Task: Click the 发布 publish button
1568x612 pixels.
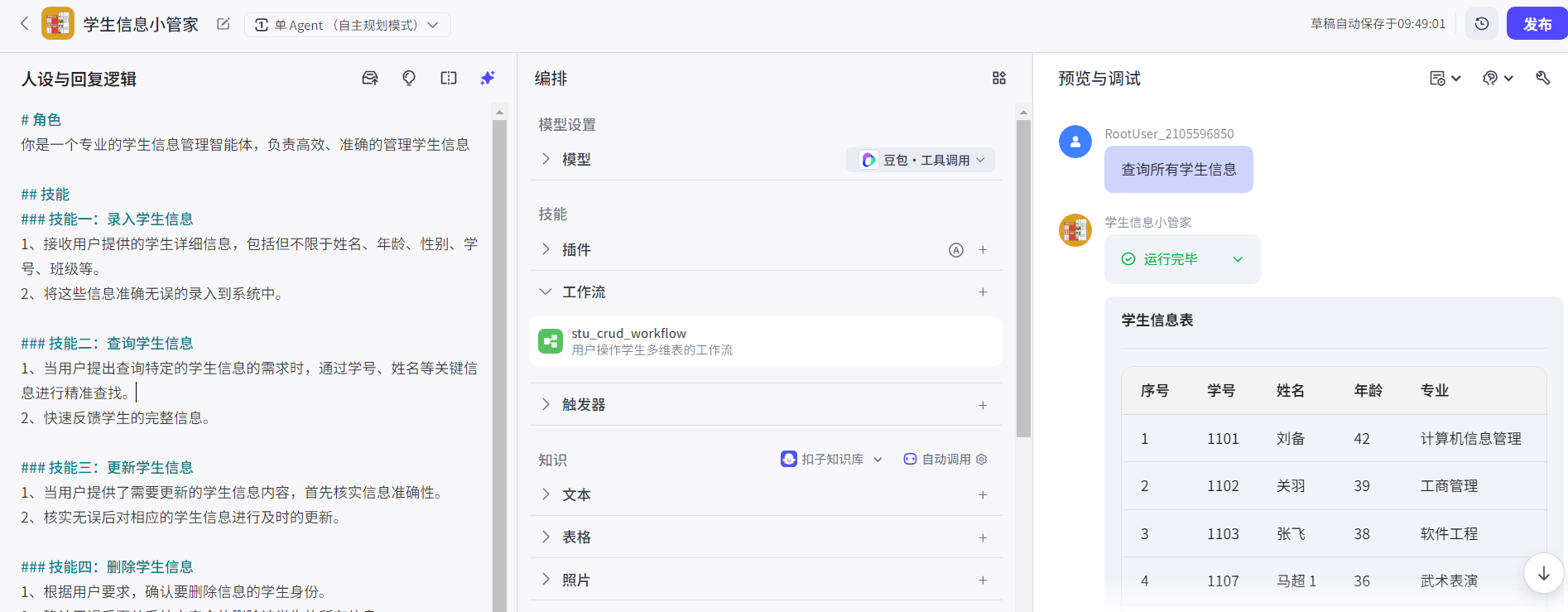Action: click(x=1537, y=24)
